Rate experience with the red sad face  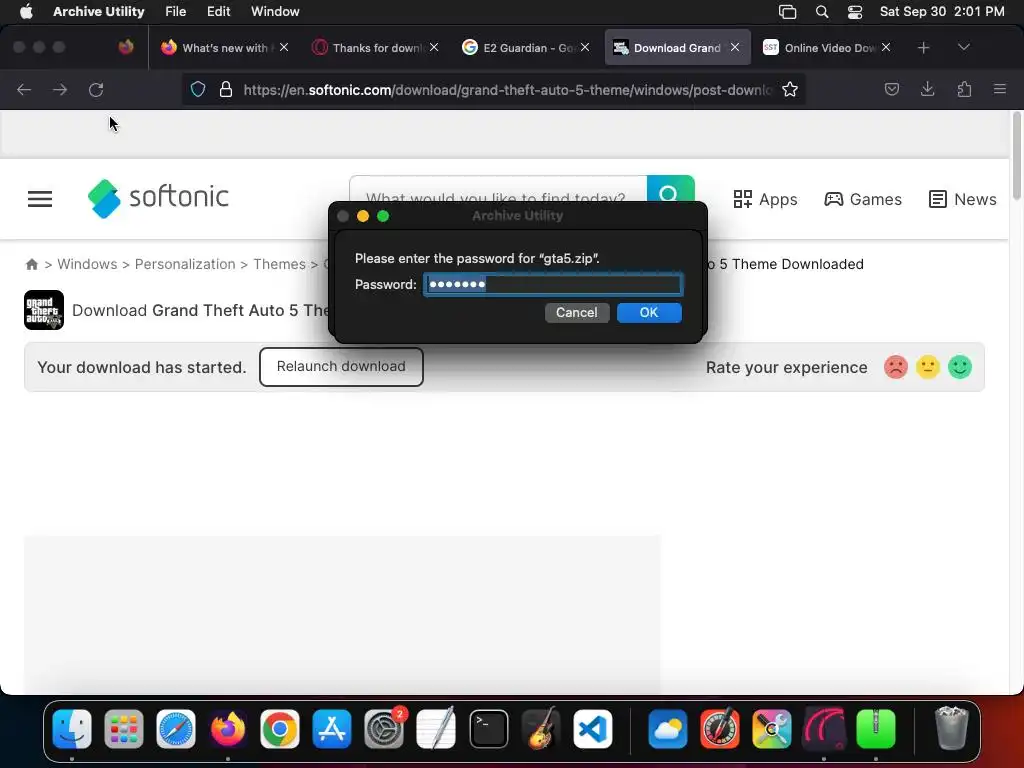click(895, 367)
